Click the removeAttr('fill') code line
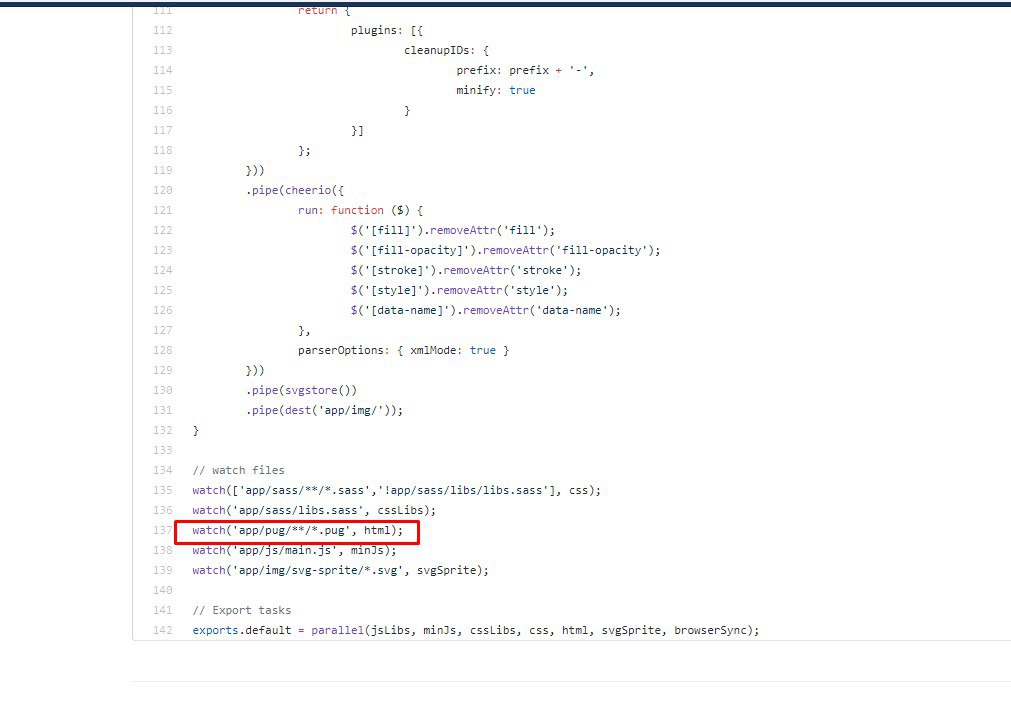The image size is (1011, 708). [x=453, y=230]
